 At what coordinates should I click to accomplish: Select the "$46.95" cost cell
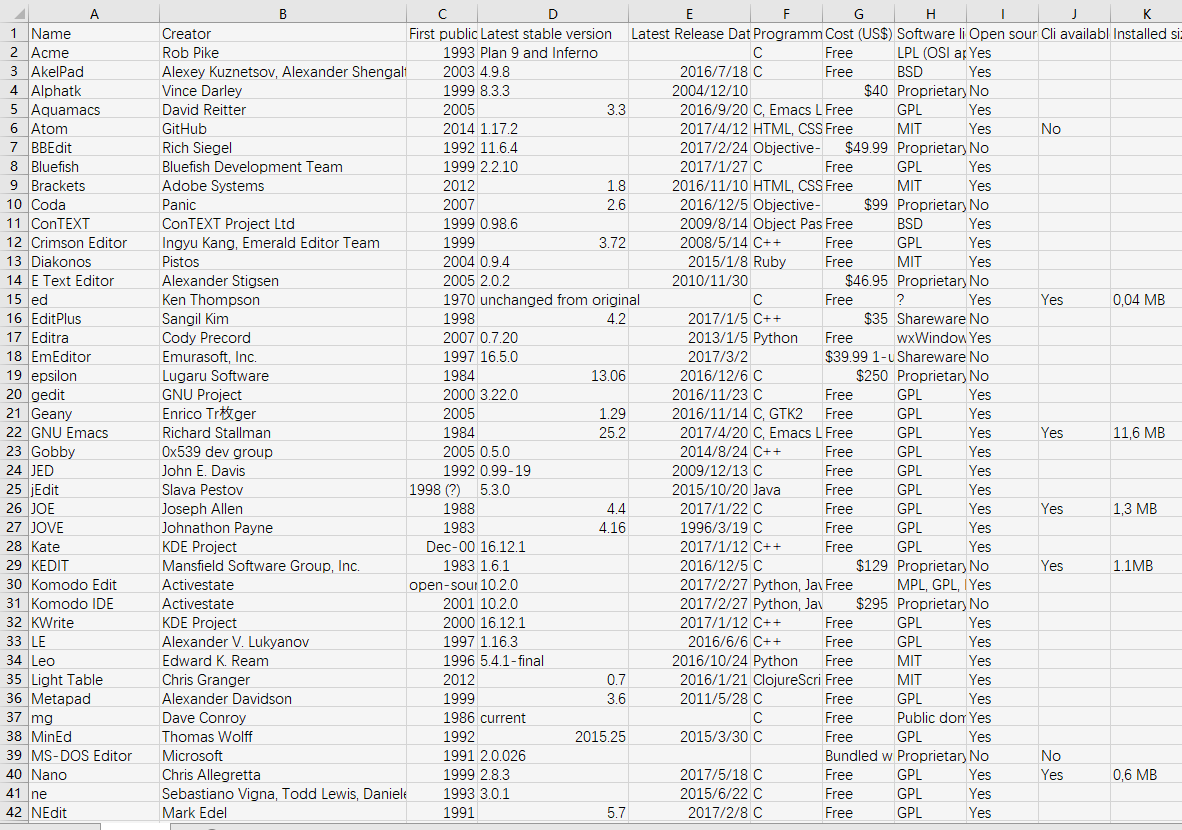click(859, 280)
